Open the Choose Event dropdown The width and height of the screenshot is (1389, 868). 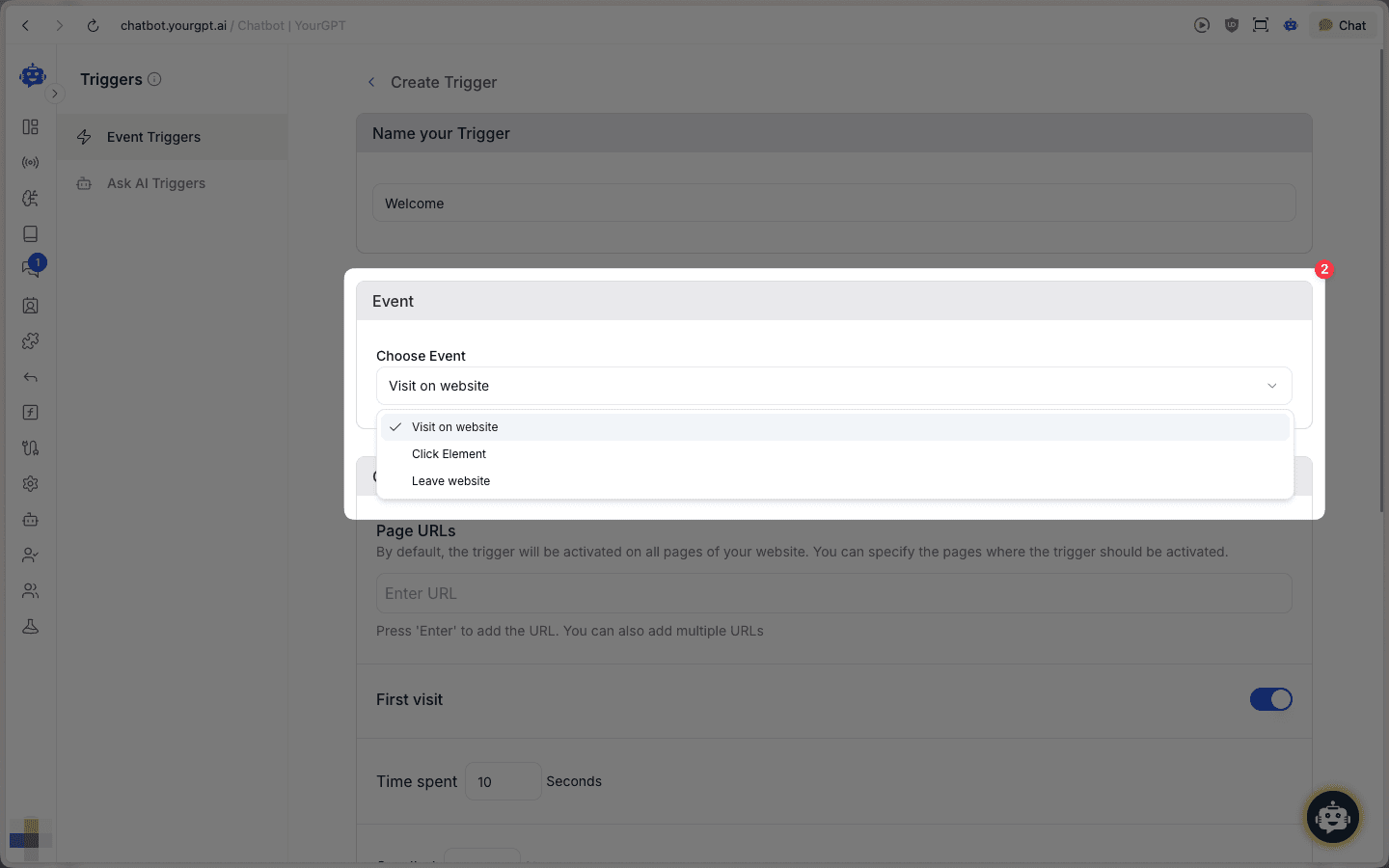(x=833, y=386)
